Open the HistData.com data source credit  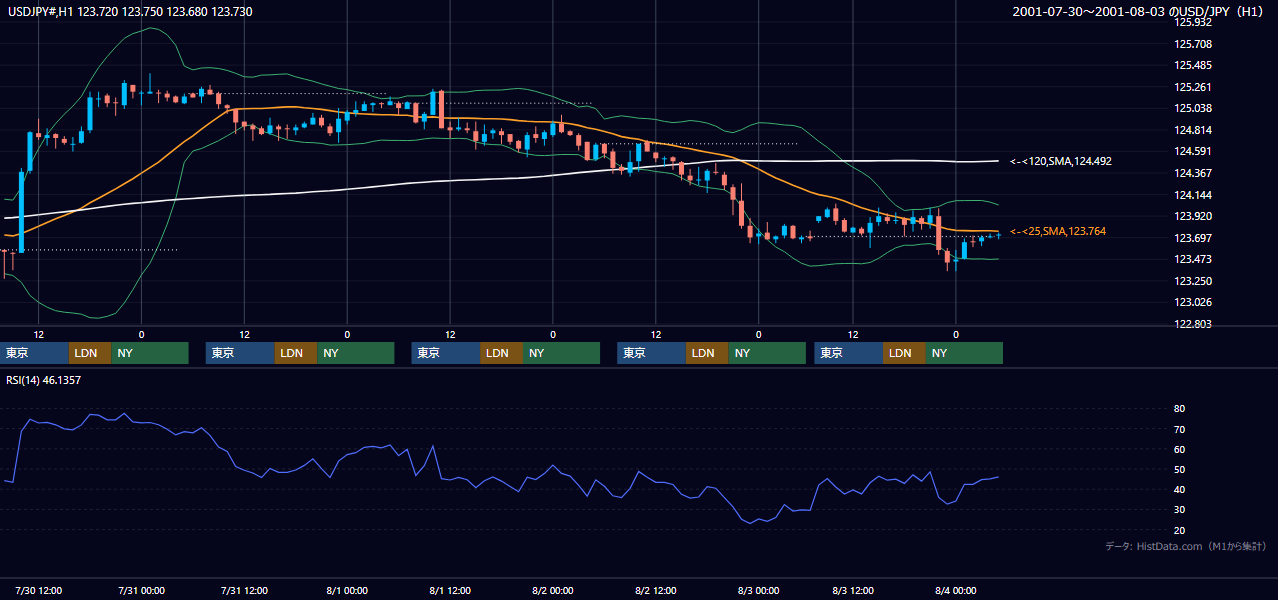pos(1186,546)
